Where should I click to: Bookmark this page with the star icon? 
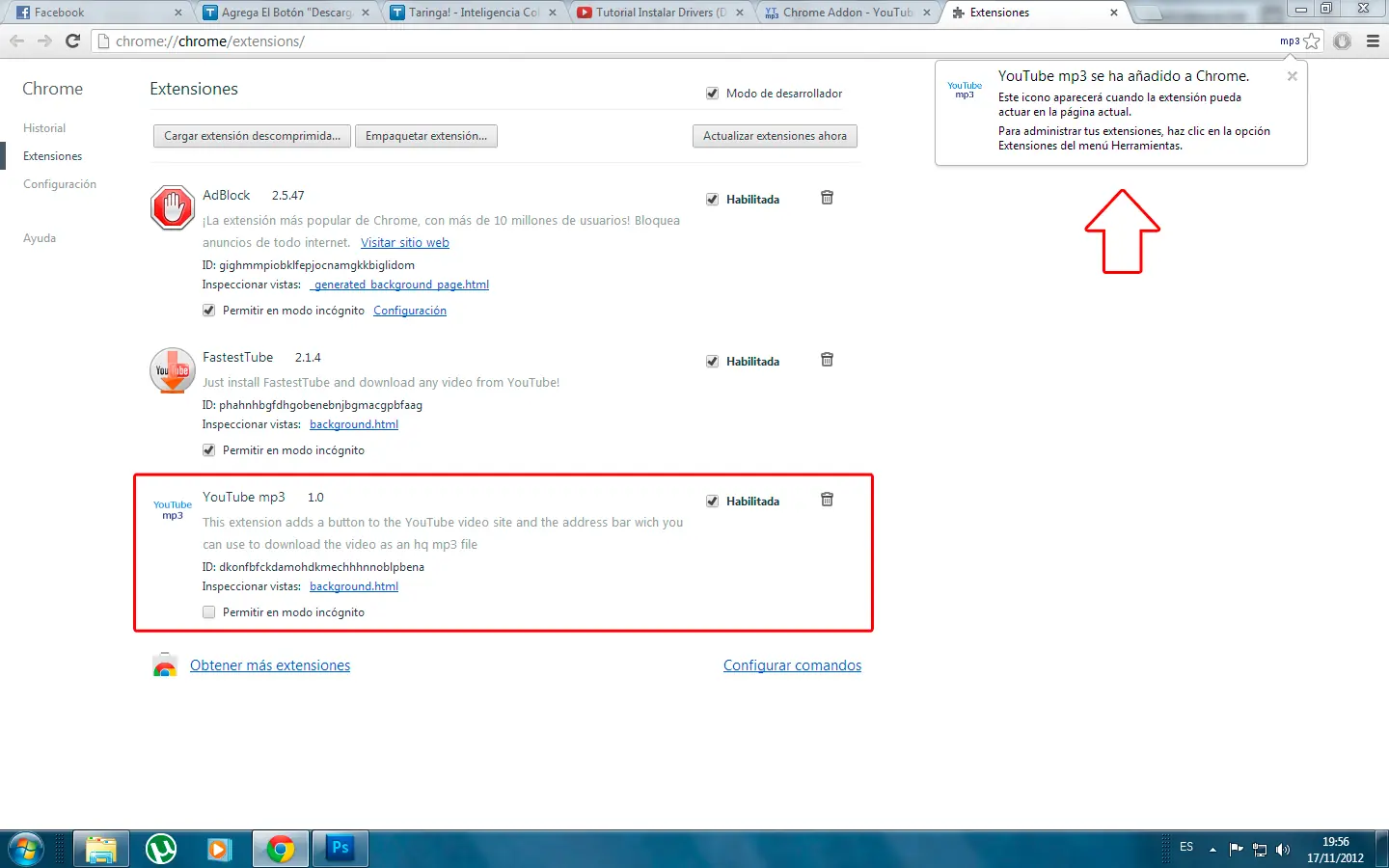pyautogui.click(x=1312, y=41)
